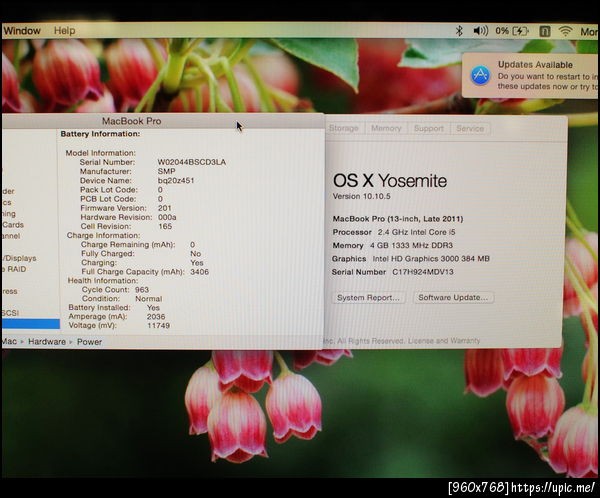600x498 pixels.
Task: Click the 0% battery percentage text
Action: coord(502,31)
